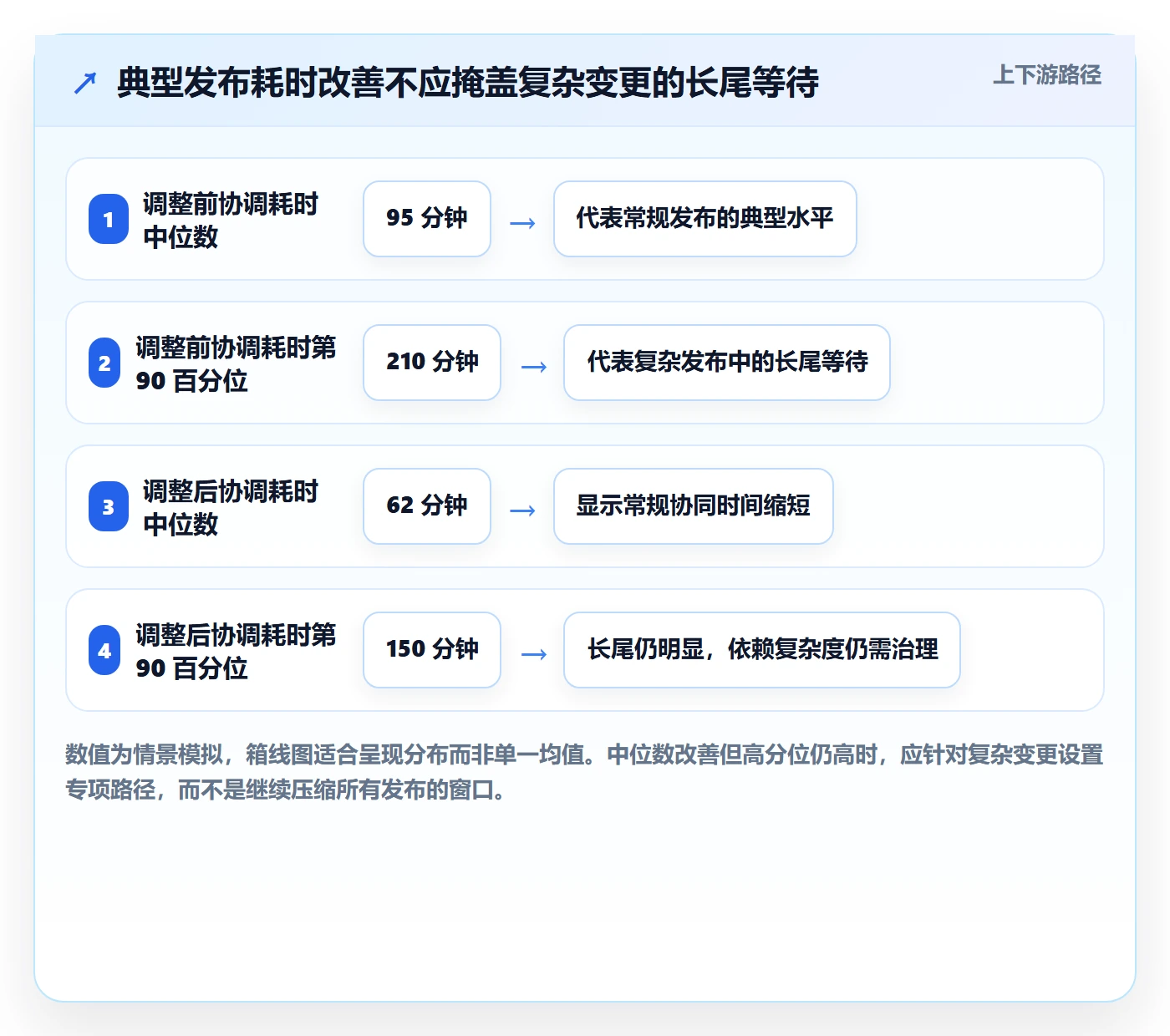Click the number 2 badge for 调整前协调耗时第 90 百分位
This screenshot has width=1170, height=1036.
[x=104, y=363]
